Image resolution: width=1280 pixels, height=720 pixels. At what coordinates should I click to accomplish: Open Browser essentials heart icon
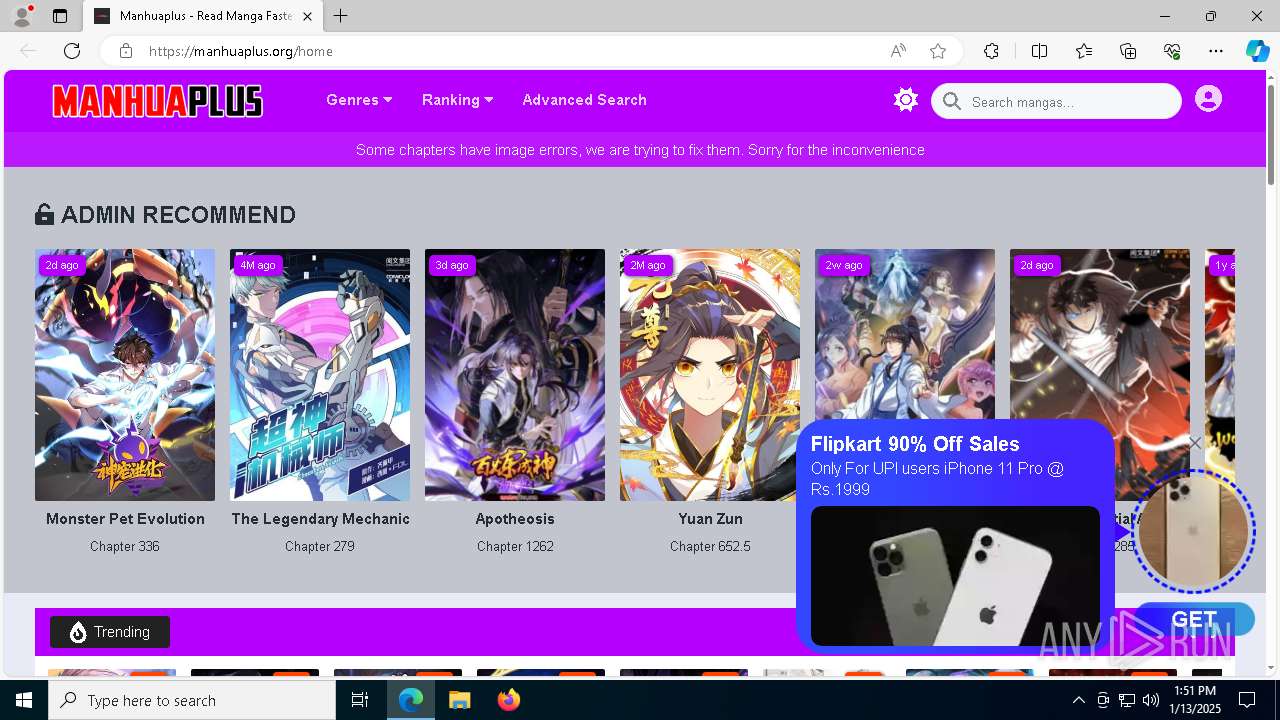tap(1172, 51)
